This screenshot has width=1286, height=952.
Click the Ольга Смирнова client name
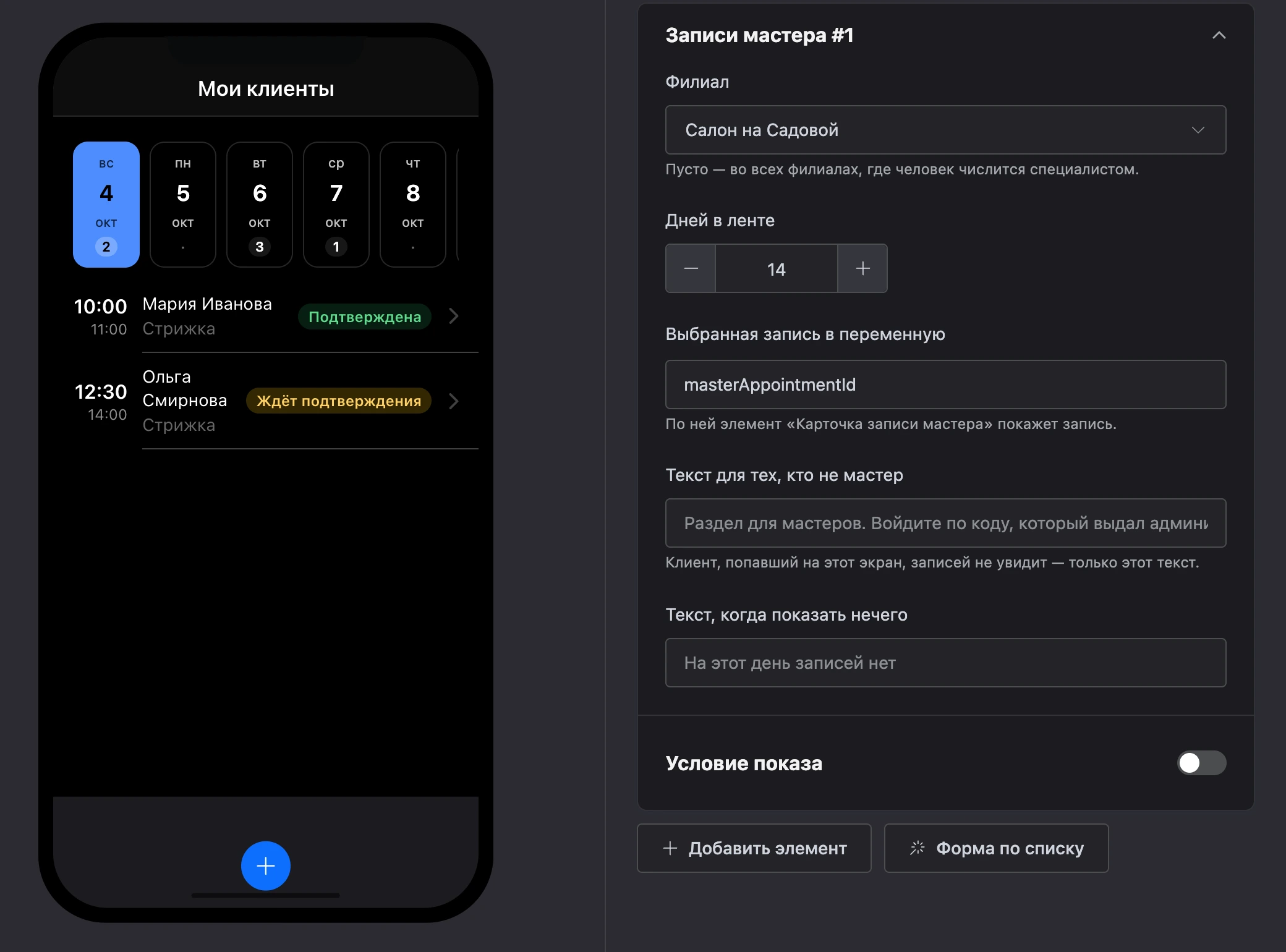point(185,388)
